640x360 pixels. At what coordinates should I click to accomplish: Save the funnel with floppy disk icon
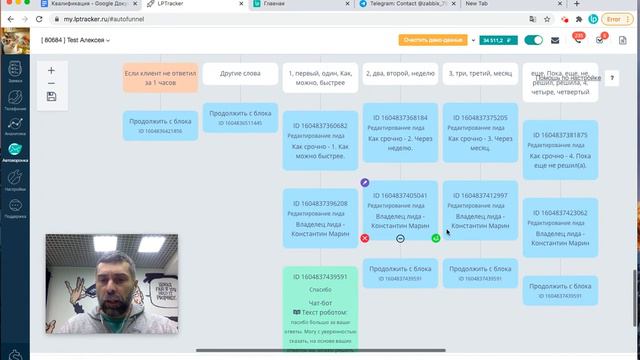51,96
